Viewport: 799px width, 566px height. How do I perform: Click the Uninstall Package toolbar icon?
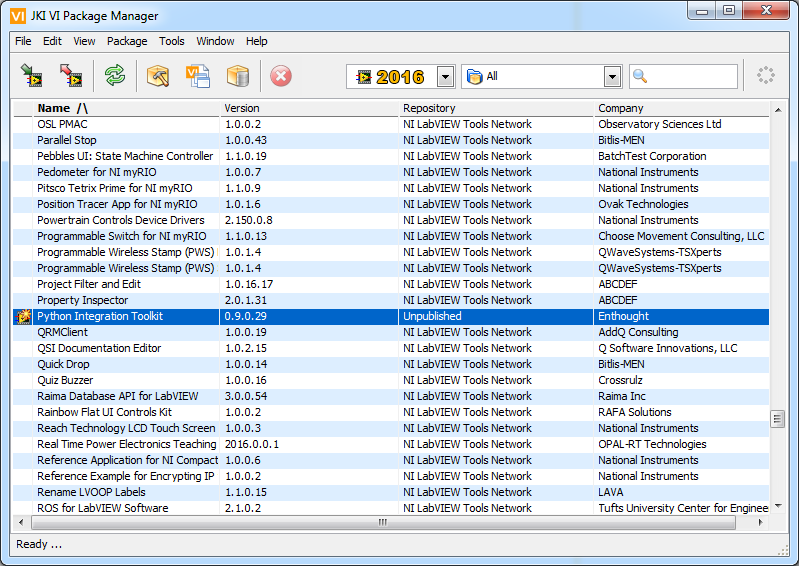tap(70, 76)
